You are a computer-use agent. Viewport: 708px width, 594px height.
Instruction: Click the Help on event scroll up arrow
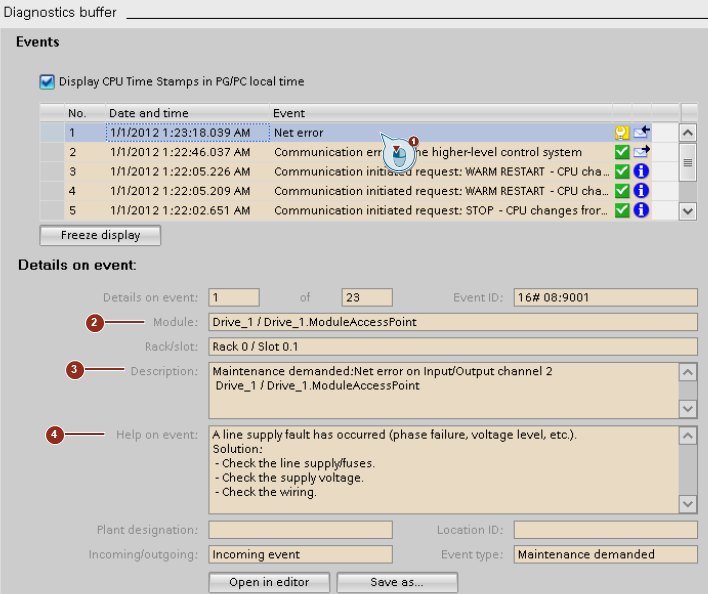688,436
